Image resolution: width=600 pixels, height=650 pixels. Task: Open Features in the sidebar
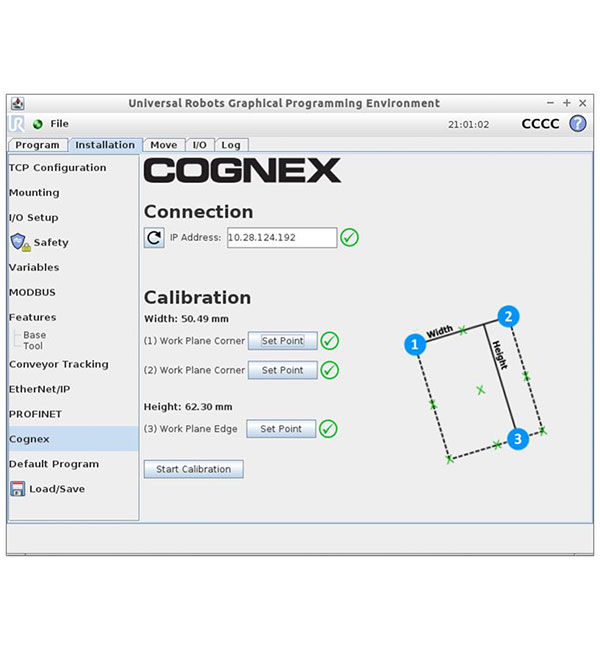pos(32,317)
